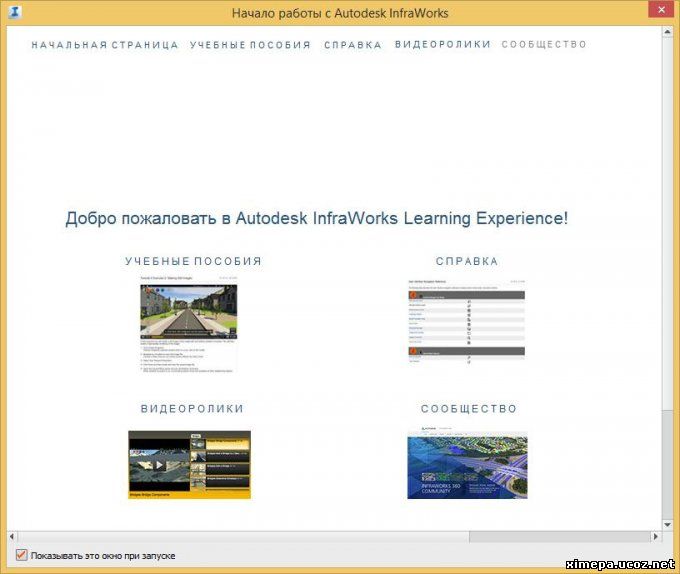
Task: Open СООБЩЕСТВО in the top navigation bar
Action: (544, 45)
